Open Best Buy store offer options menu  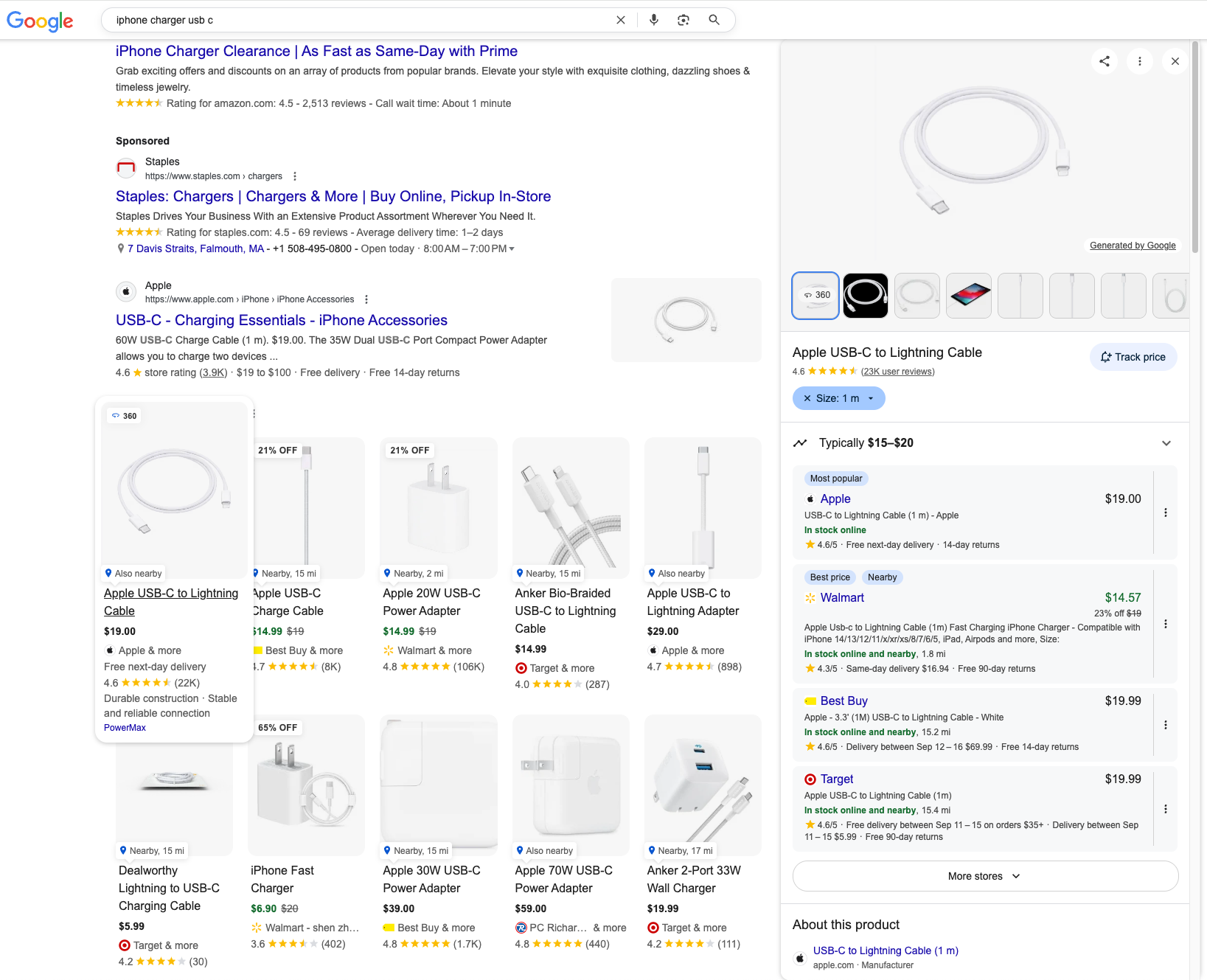click(1166, 725)
